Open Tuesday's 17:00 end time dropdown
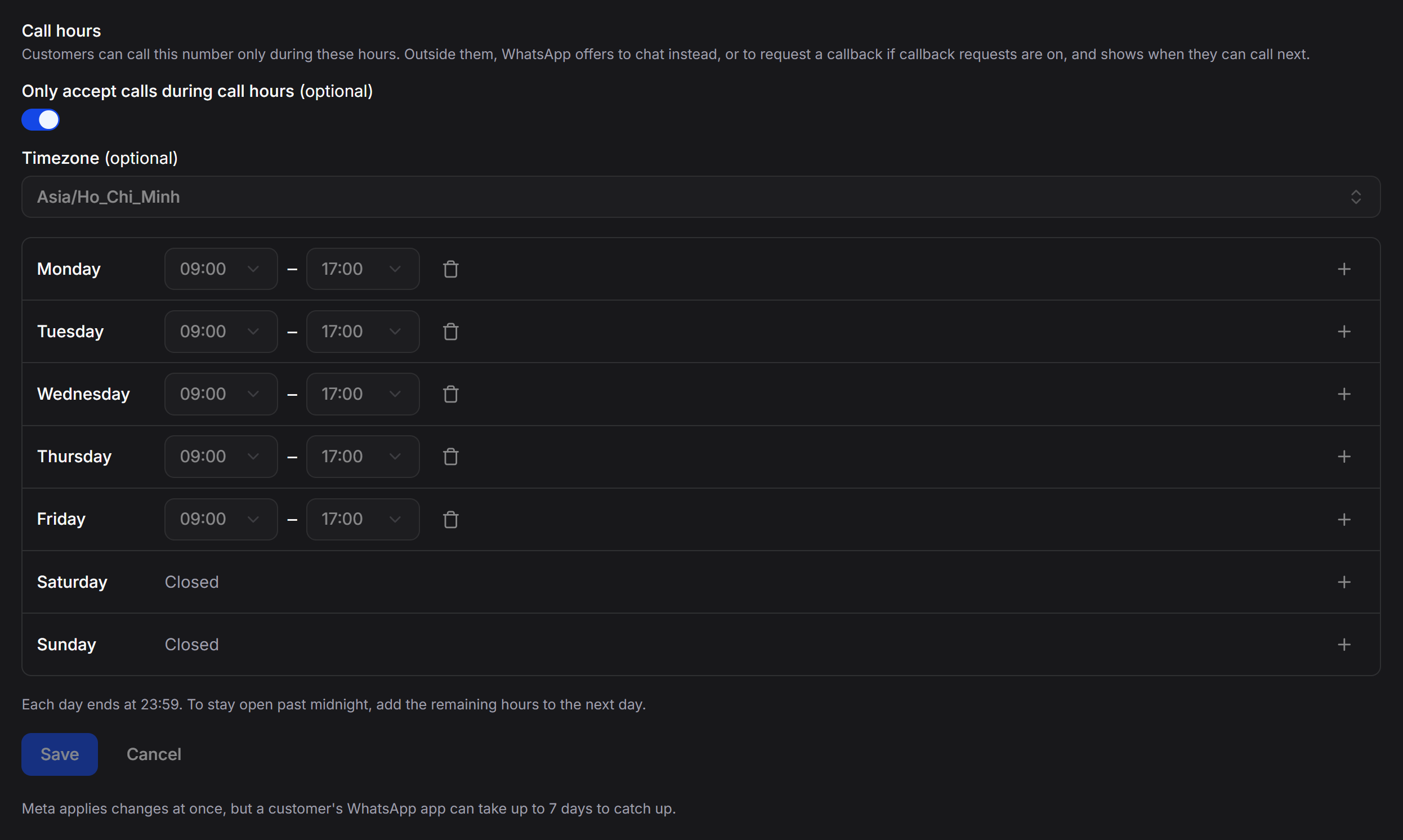 [x=363, y=331]
